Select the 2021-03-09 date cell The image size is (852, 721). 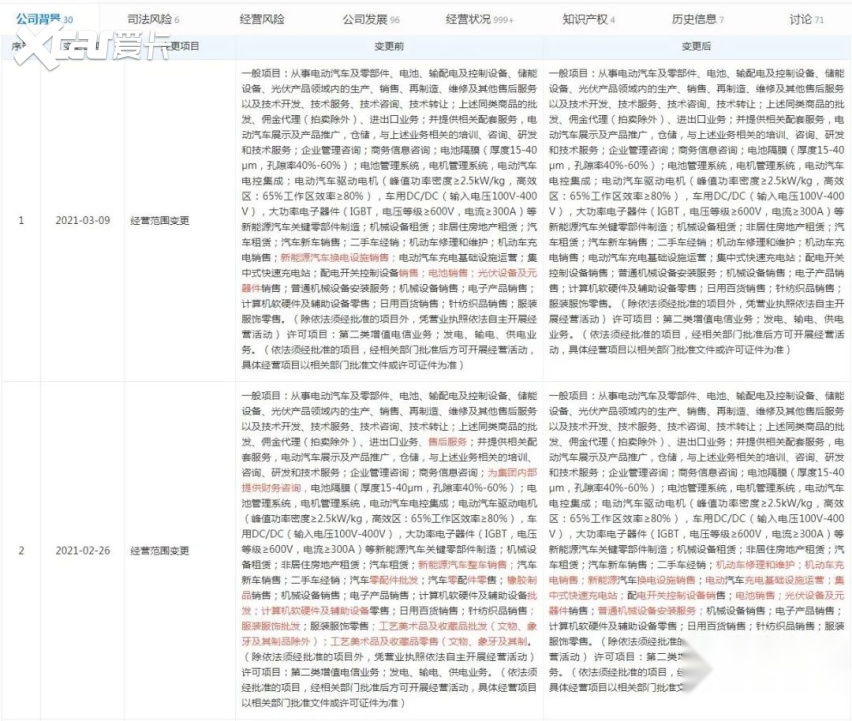click(81, 220)
